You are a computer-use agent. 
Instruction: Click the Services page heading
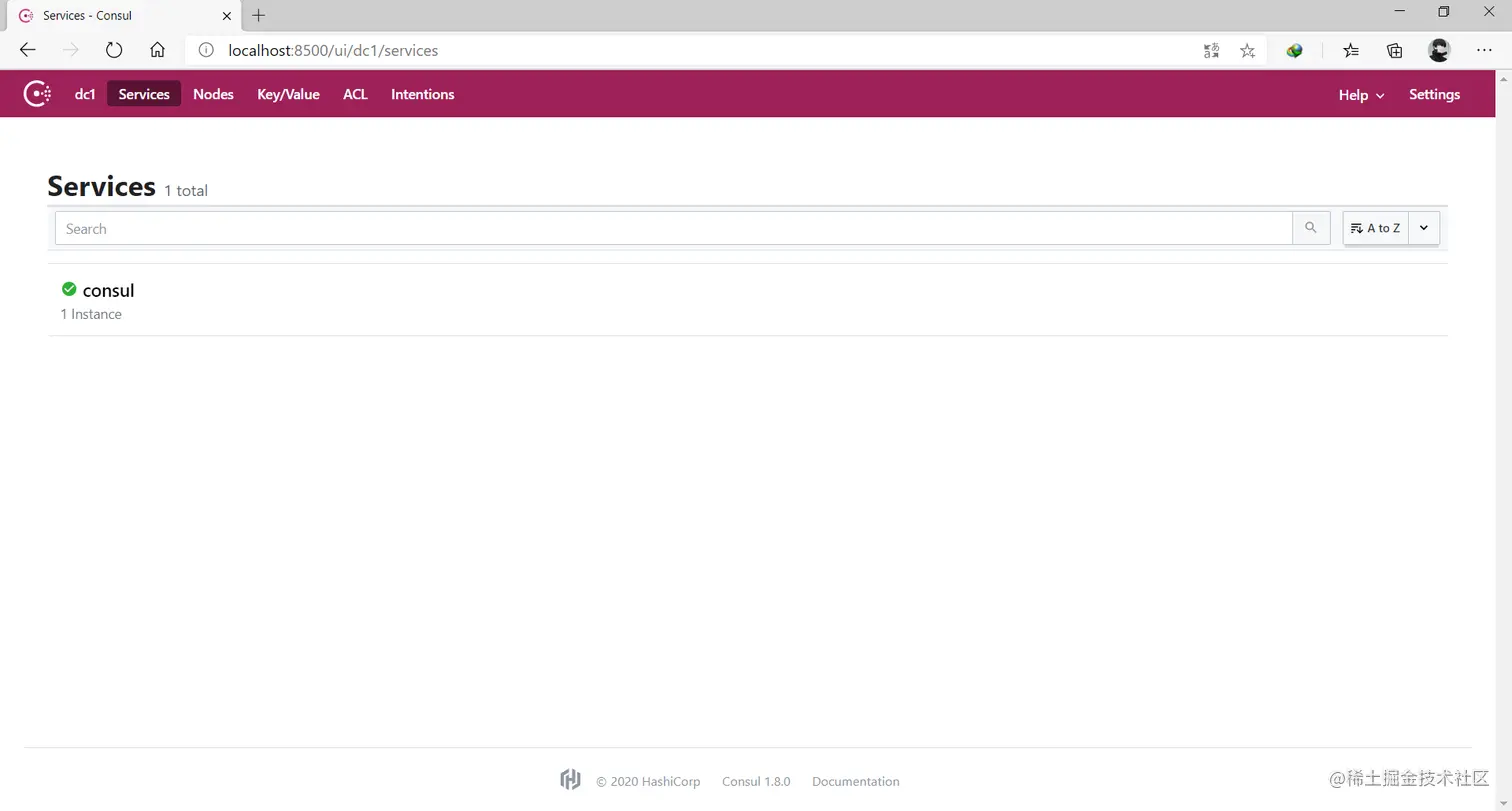pos(101,186)
